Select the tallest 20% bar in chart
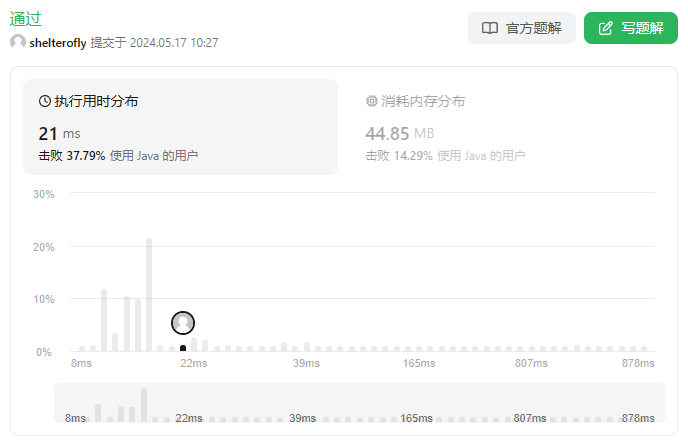The height and width of the screenshot is (445, 688). pos(149,295)
